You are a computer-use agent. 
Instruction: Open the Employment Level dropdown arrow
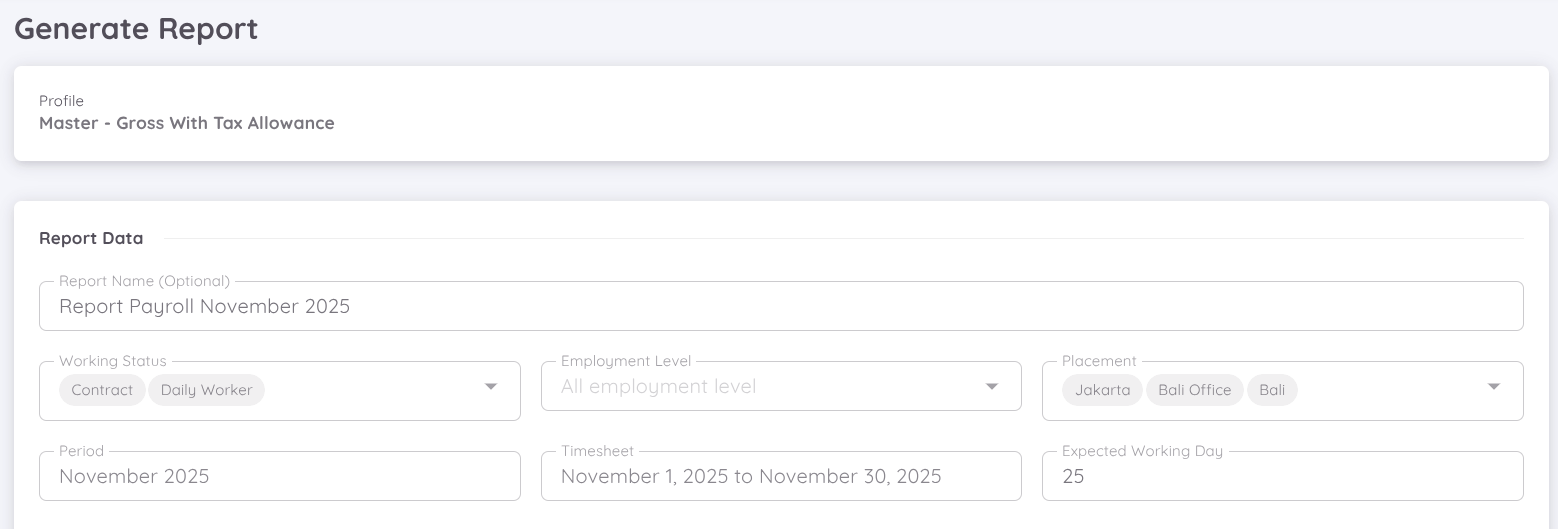pos(992,387)
